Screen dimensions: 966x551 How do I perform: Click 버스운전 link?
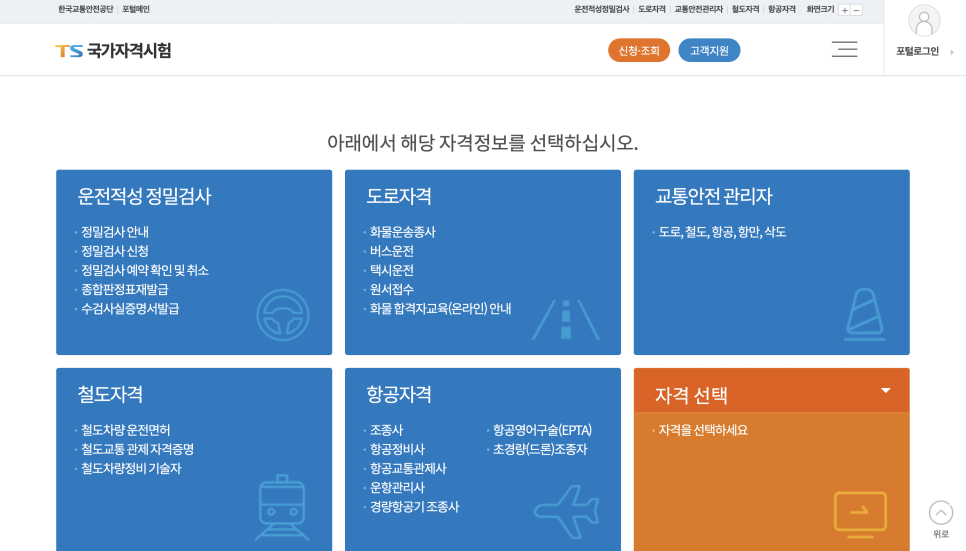(x=391, y=251)
